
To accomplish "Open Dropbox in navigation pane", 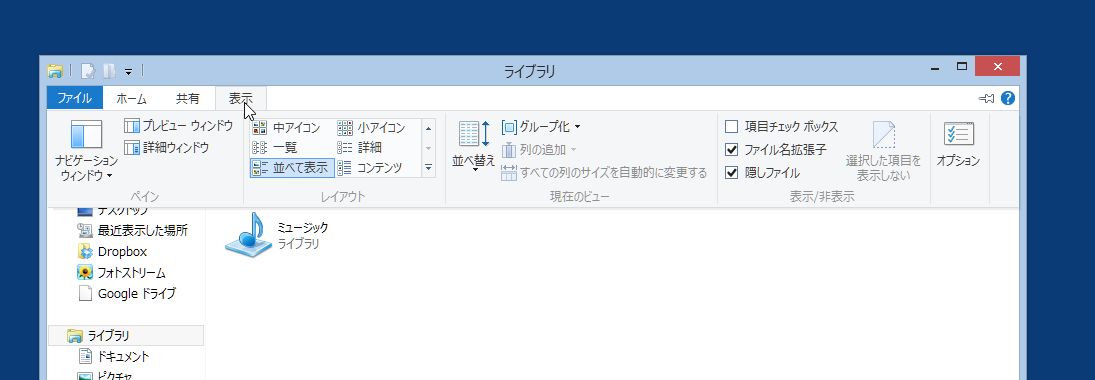I will (x=112, y=251).
